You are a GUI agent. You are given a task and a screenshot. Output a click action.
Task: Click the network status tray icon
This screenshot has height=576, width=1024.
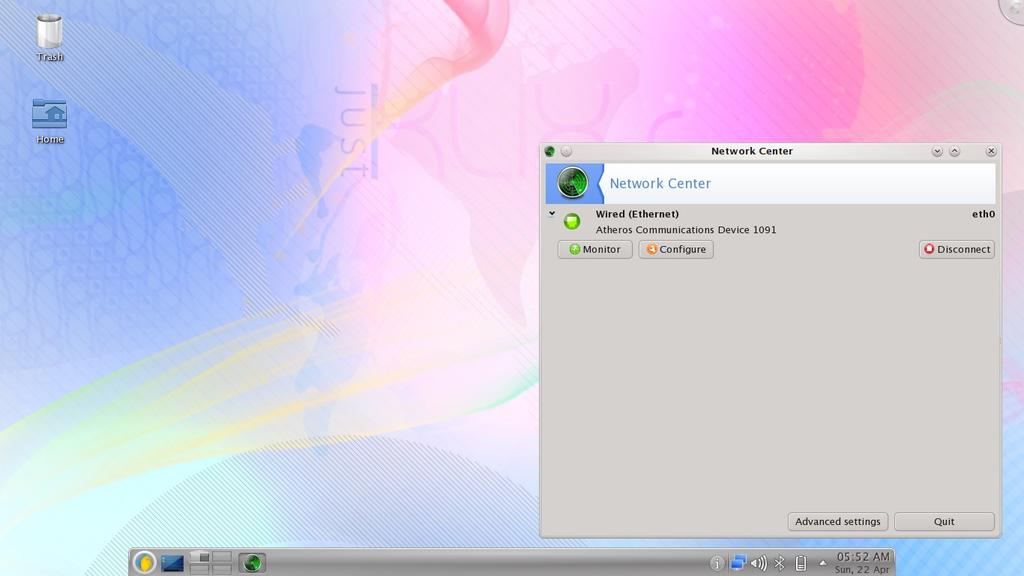[738, 563]
